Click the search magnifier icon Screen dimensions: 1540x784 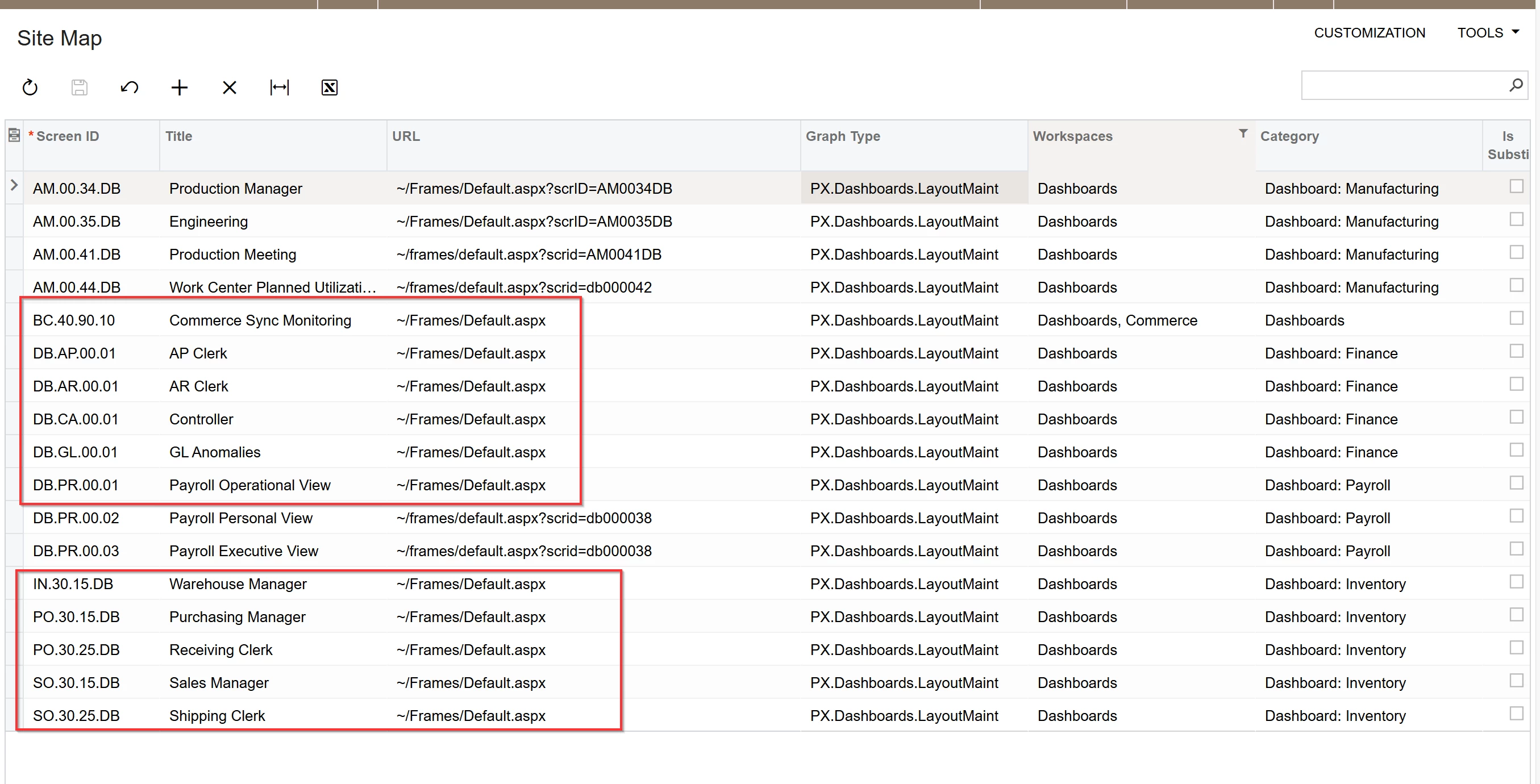coord(1516,85)
